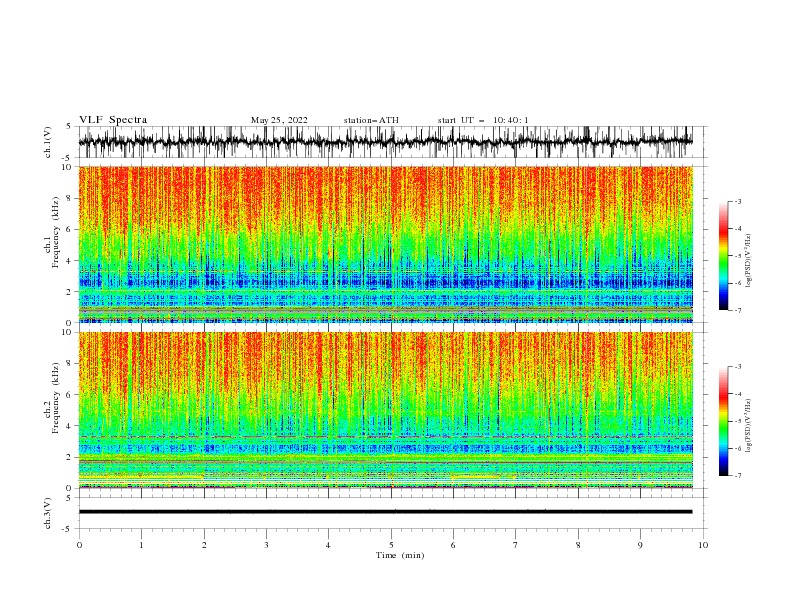The height and width of the screenshot is (612, 792).
Task: Click the ch.1 spectrogram colorbar
Action: [x=724, y=256]
